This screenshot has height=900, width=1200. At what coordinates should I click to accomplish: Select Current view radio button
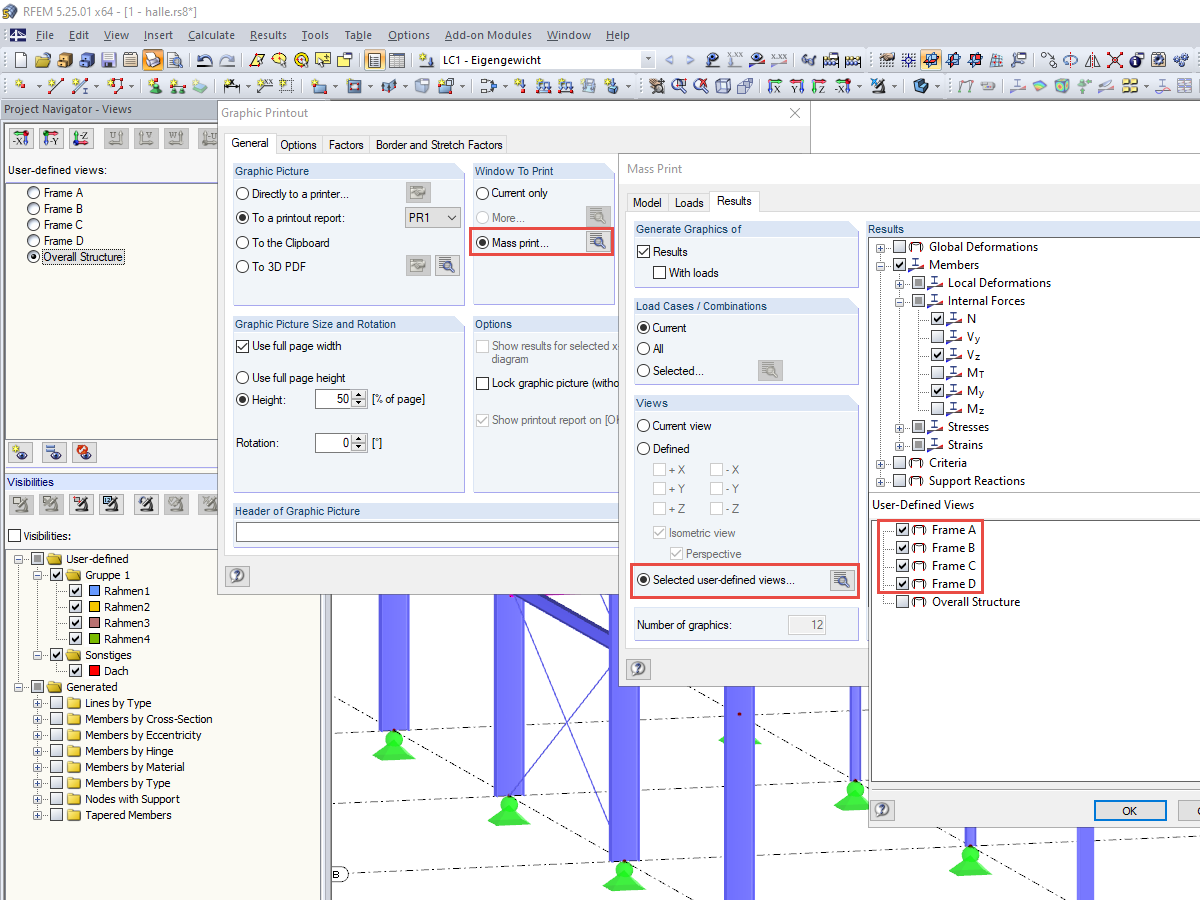[643, 426]
